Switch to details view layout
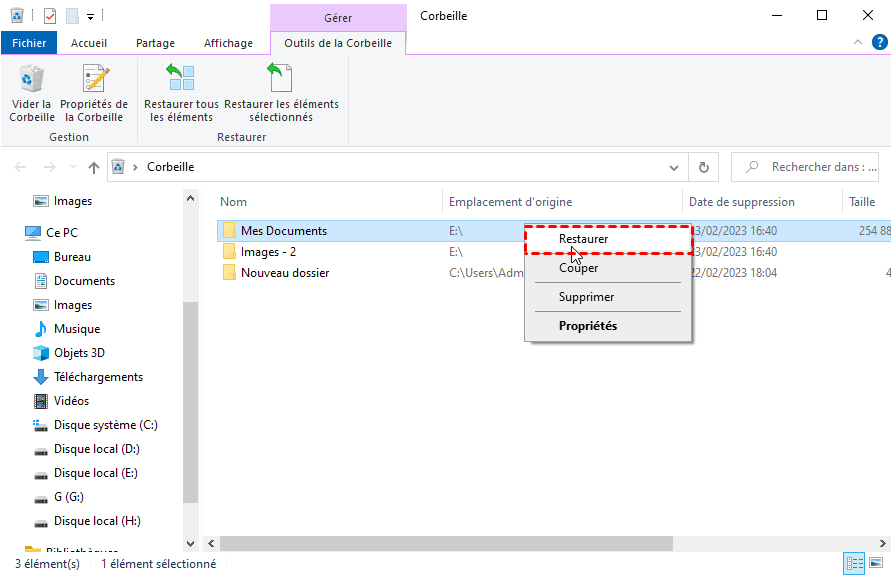 pyautogui.click(x=854, y=564)
